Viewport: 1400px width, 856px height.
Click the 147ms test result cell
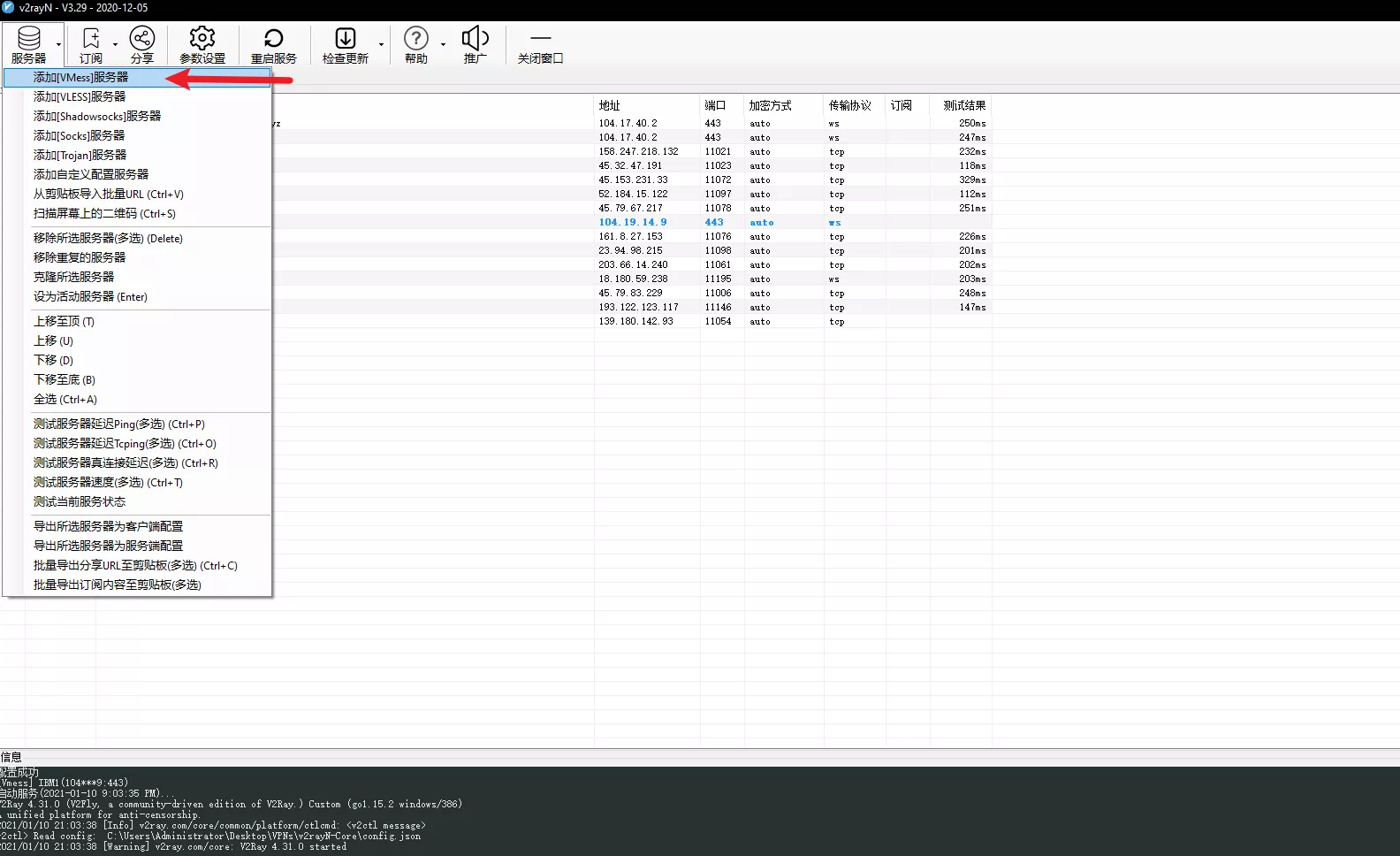click(x=972, y=308)
